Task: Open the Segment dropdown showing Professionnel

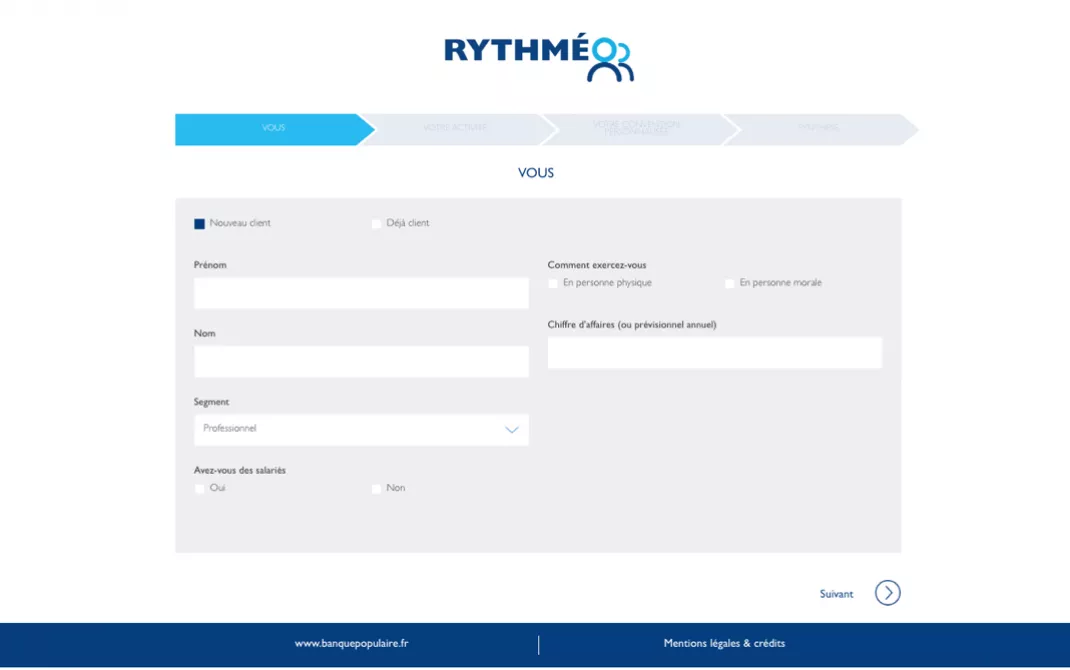Action: (x=361, y=430)
